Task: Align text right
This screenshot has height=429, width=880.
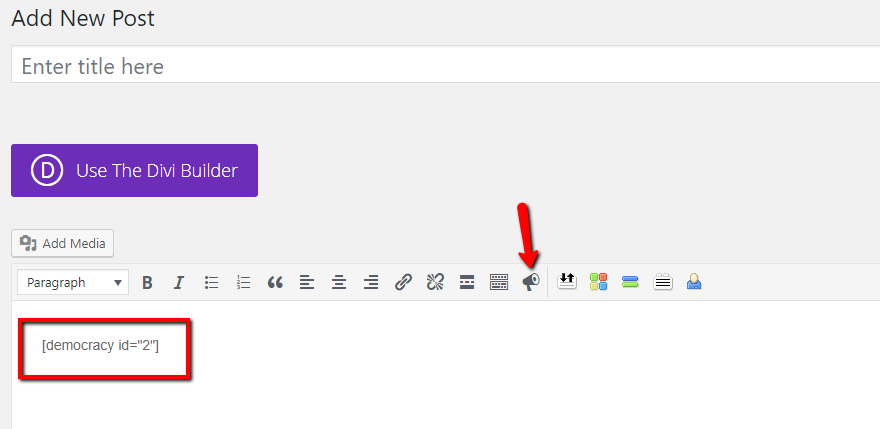Action: (x=370, y=282)
